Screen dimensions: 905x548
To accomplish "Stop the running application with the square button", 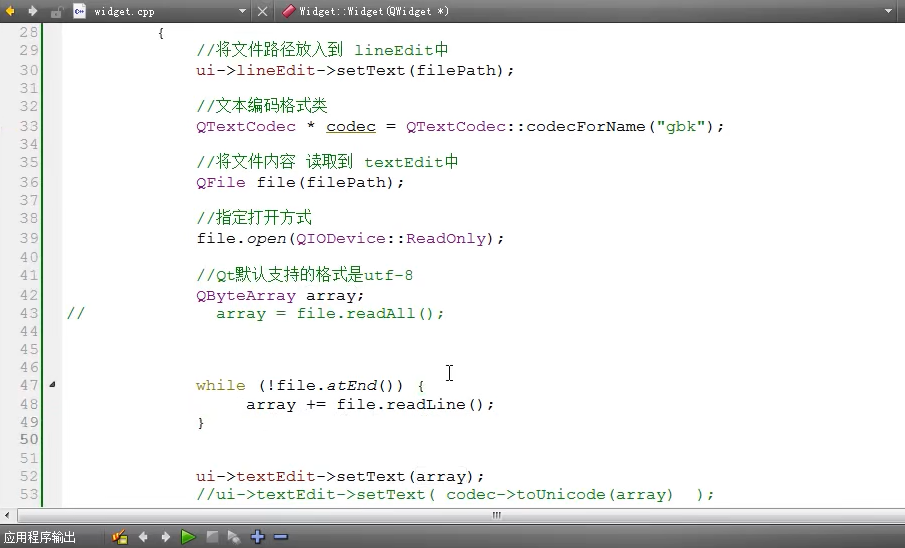I will [x=212, y=537].
